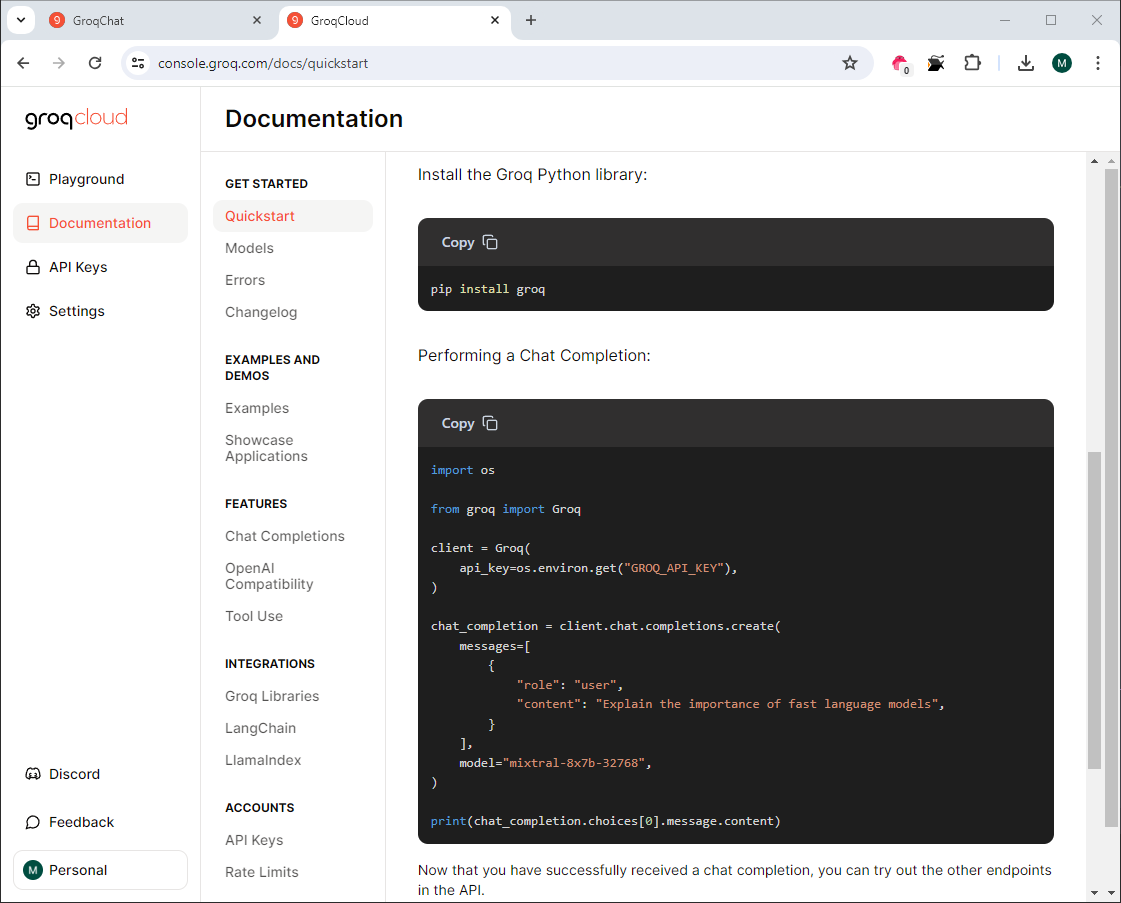Image resolution: width=1121 pixels, height=903 pixels.
Task: Close the GroqCloud tab
Action: click(x=495, y=20)
